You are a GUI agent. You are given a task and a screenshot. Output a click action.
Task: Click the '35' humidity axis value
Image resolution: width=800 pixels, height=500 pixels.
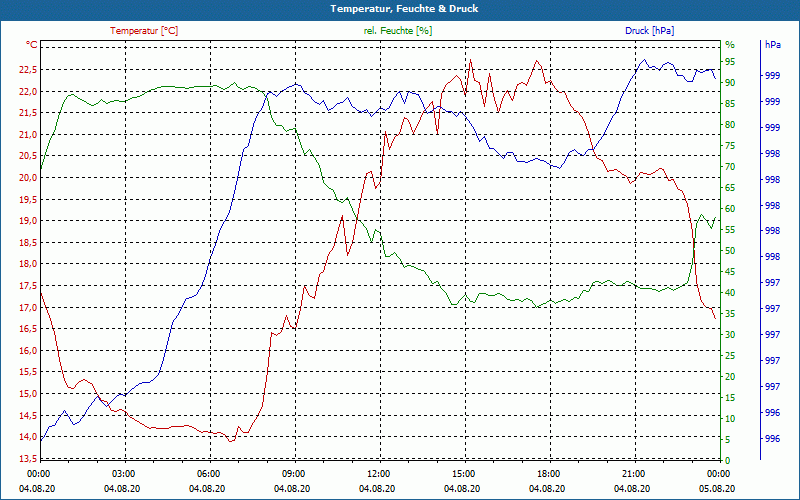click(x=730, y=314)
